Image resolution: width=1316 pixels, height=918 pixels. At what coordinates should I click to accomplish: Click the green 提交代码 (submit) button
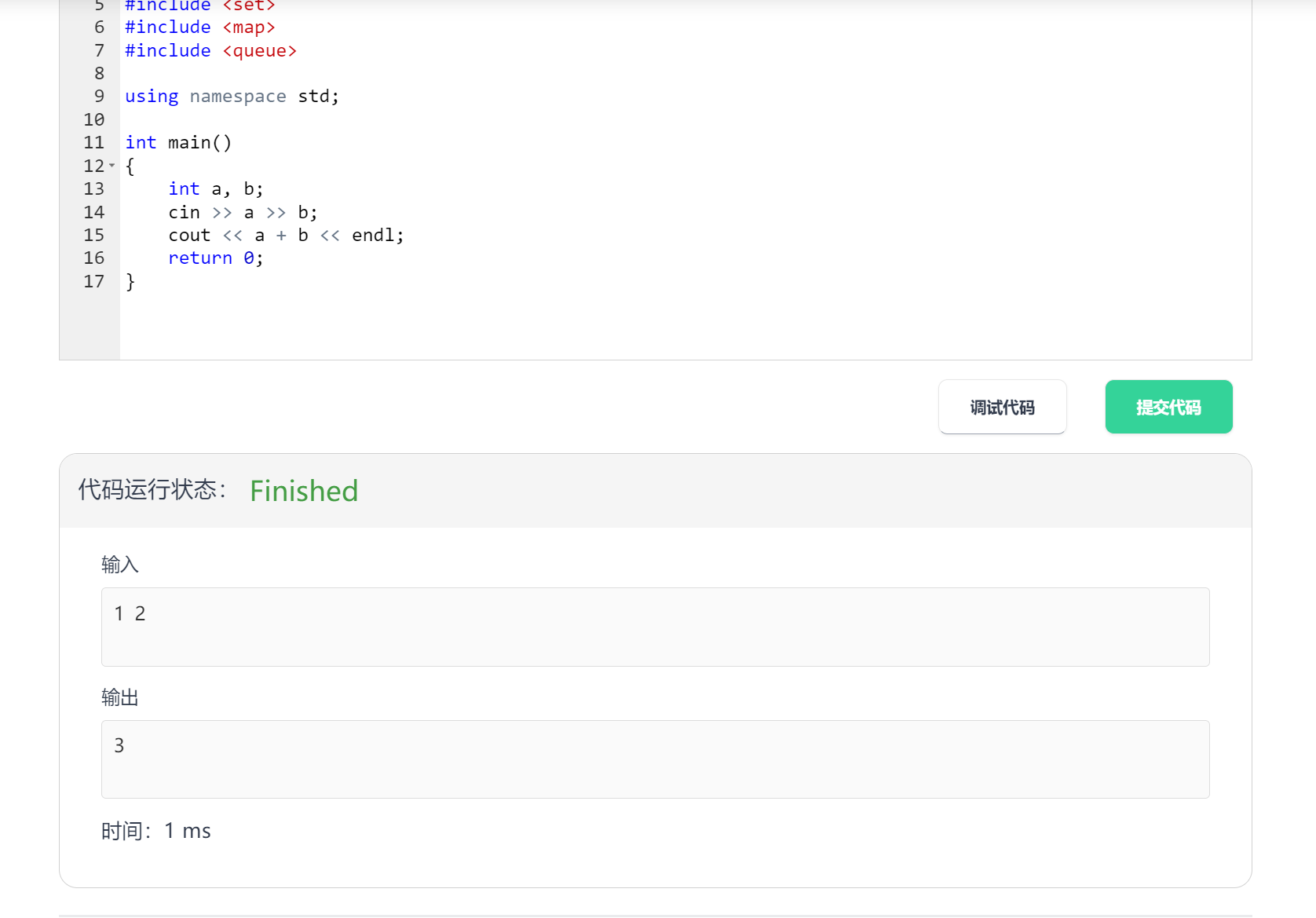coord(1168,407)
